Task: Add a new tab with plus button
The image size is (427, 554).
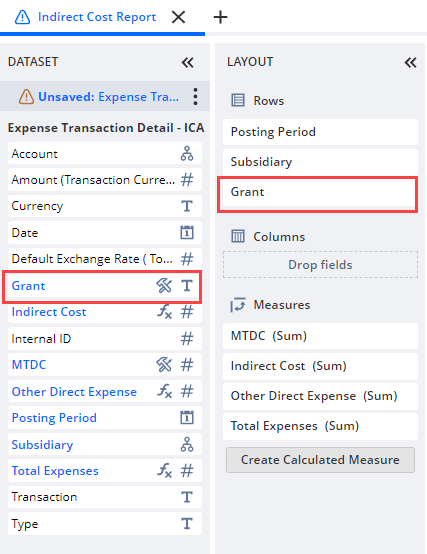Action: (x=220, y=17)
